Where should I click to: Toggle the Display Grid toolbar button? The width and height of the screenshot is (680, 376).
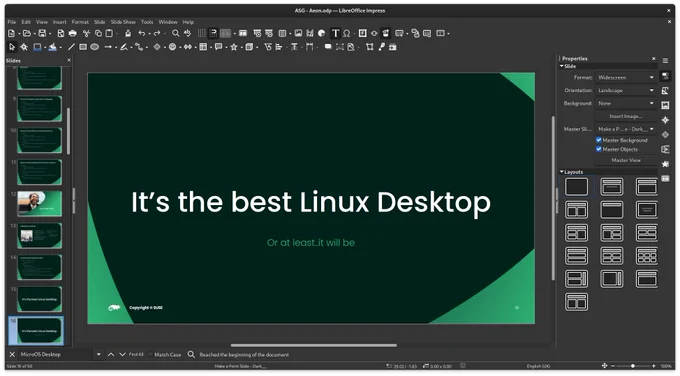click(x=201, y=33)
